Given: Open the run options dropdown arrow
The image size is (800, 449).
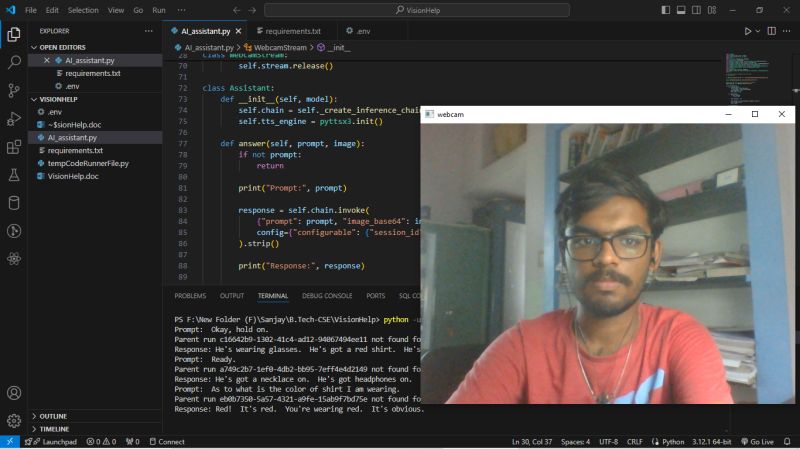Looking at the screenshot, I should point(758,31).
